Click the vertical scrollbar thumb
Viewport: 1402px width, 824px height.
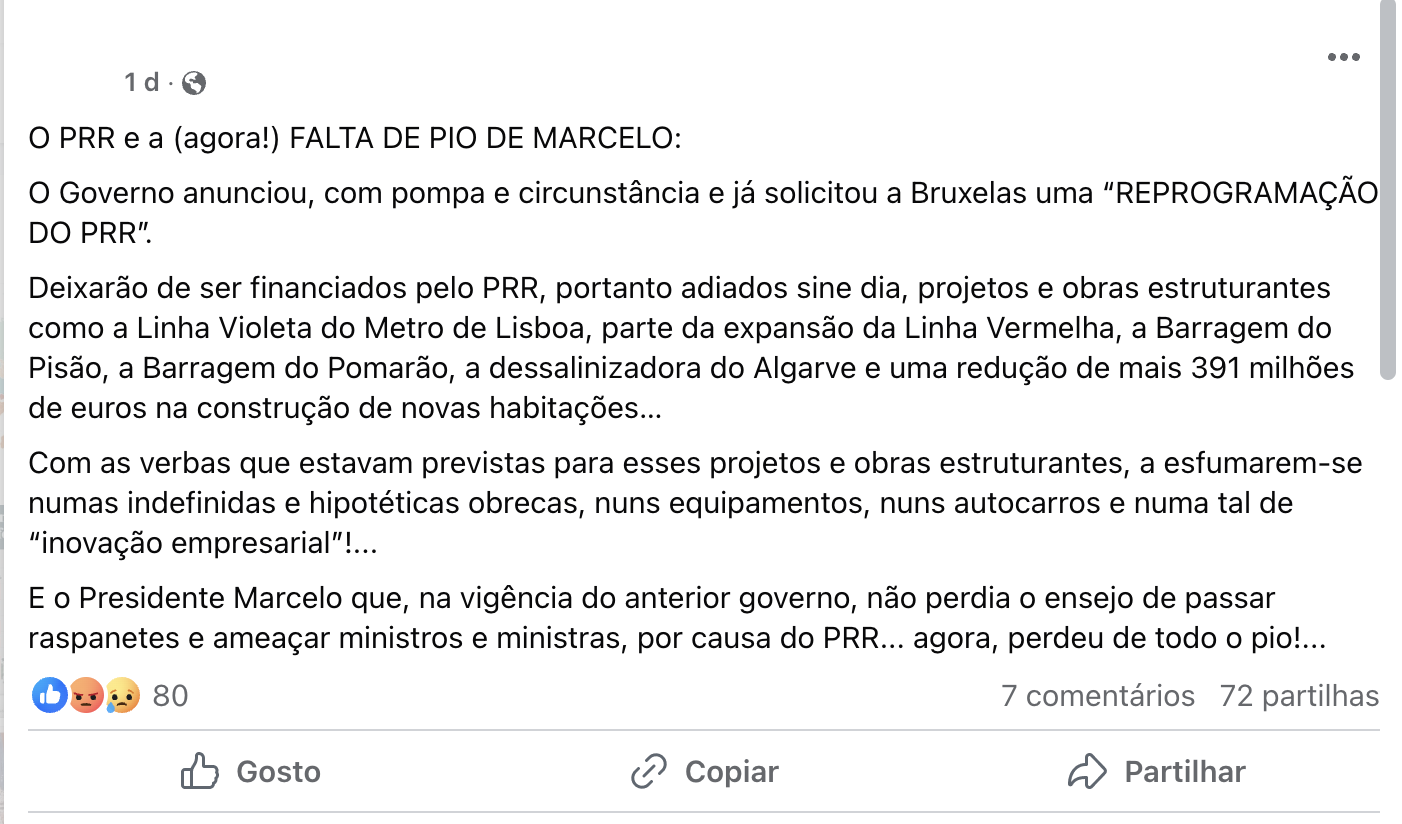click(1387, 190)
